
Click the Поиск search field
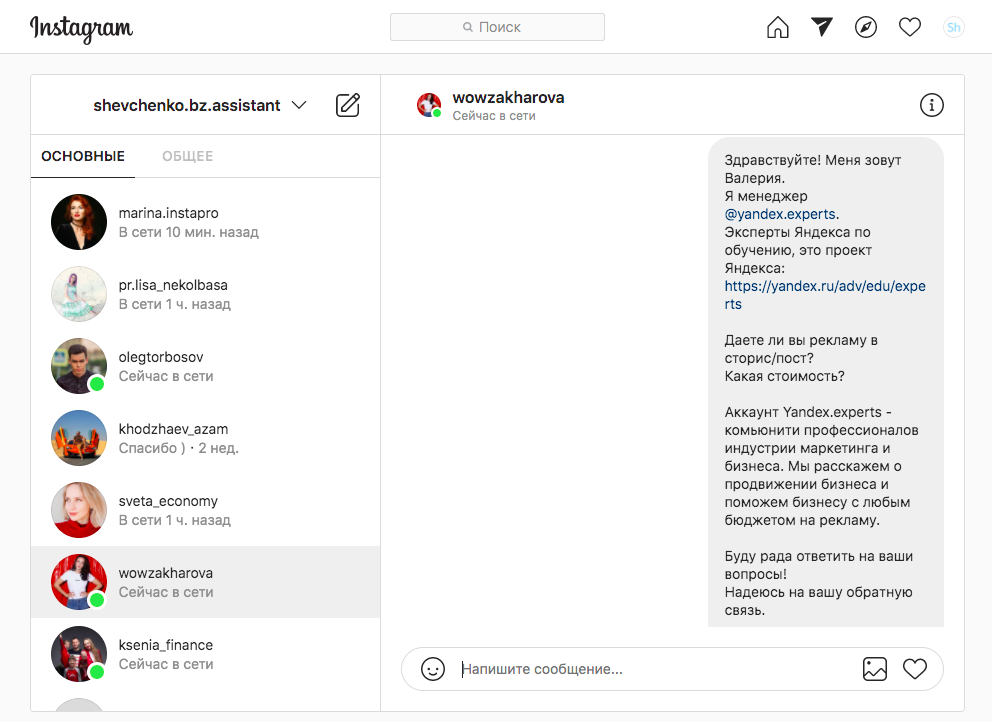(x=497, y=27)
